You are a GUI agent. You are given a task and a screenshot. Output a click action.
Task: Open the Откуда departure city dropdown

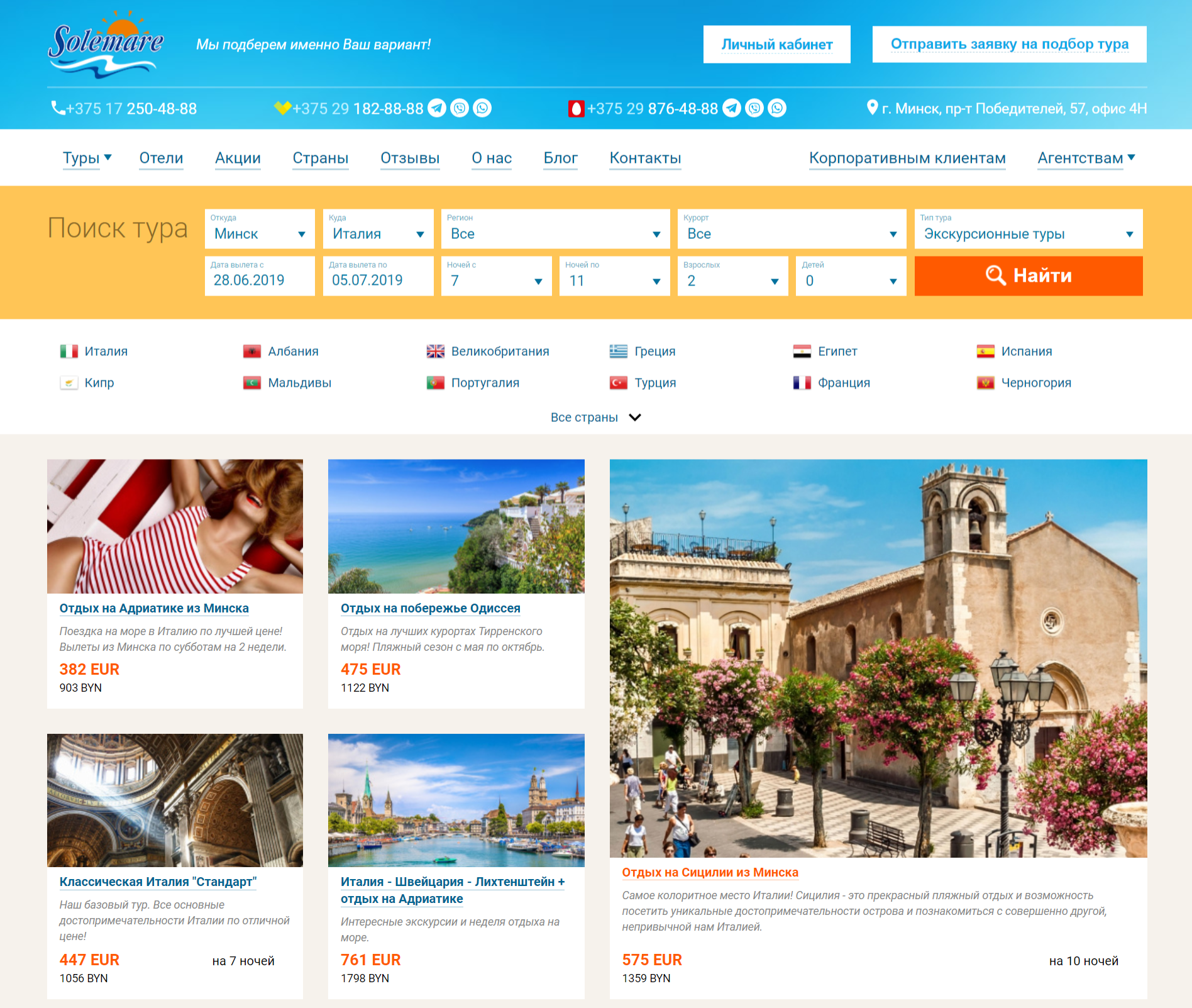click(260, 229)
